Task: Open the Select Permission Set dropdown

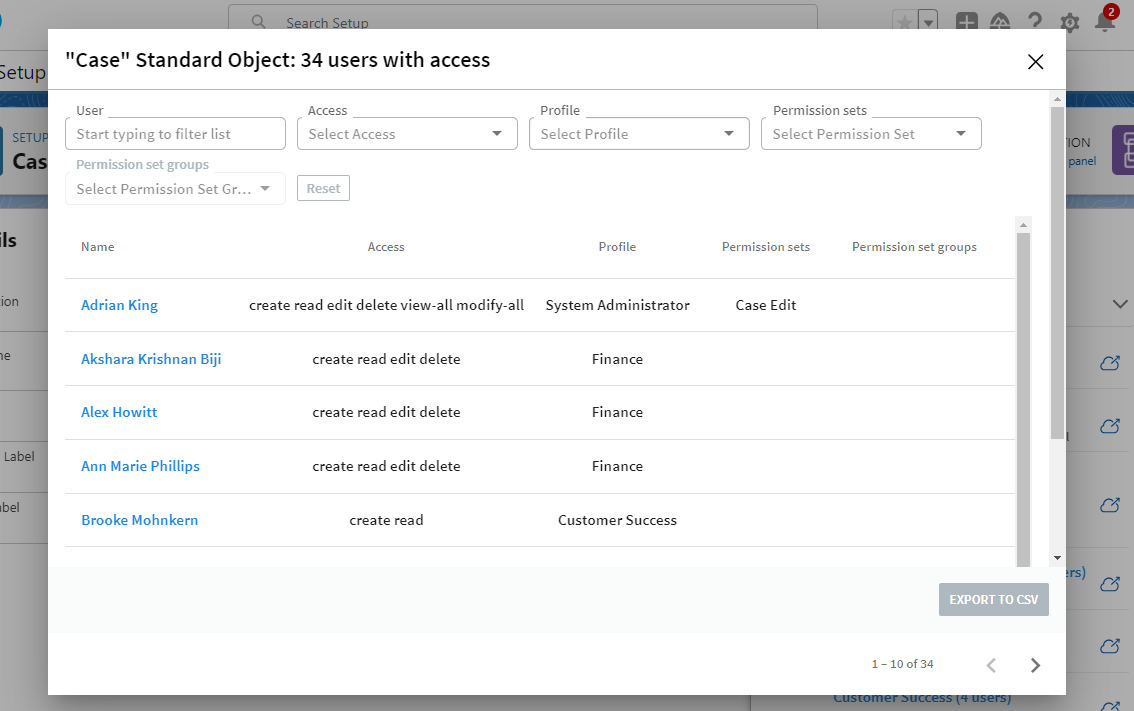Action: point(871,133)
